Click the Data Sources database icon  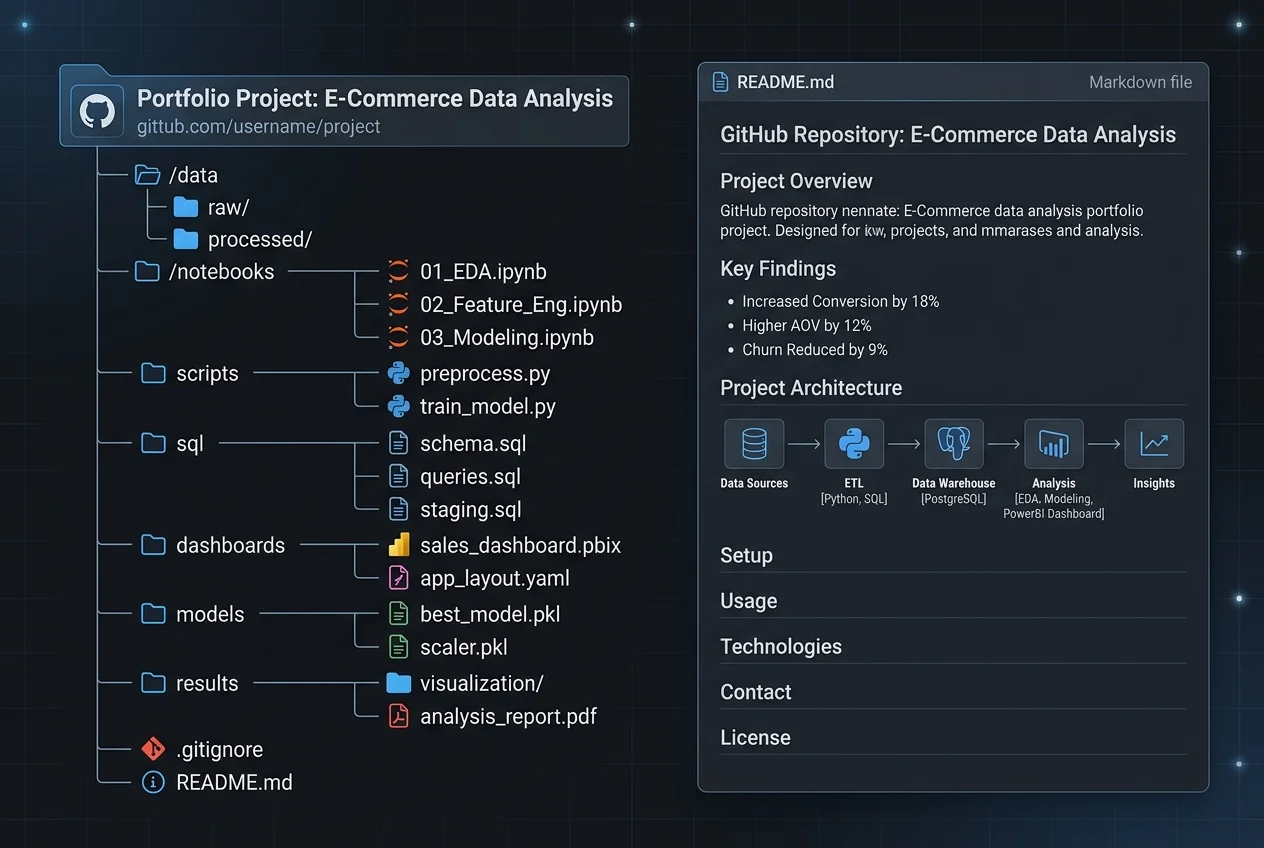[754, 444]
